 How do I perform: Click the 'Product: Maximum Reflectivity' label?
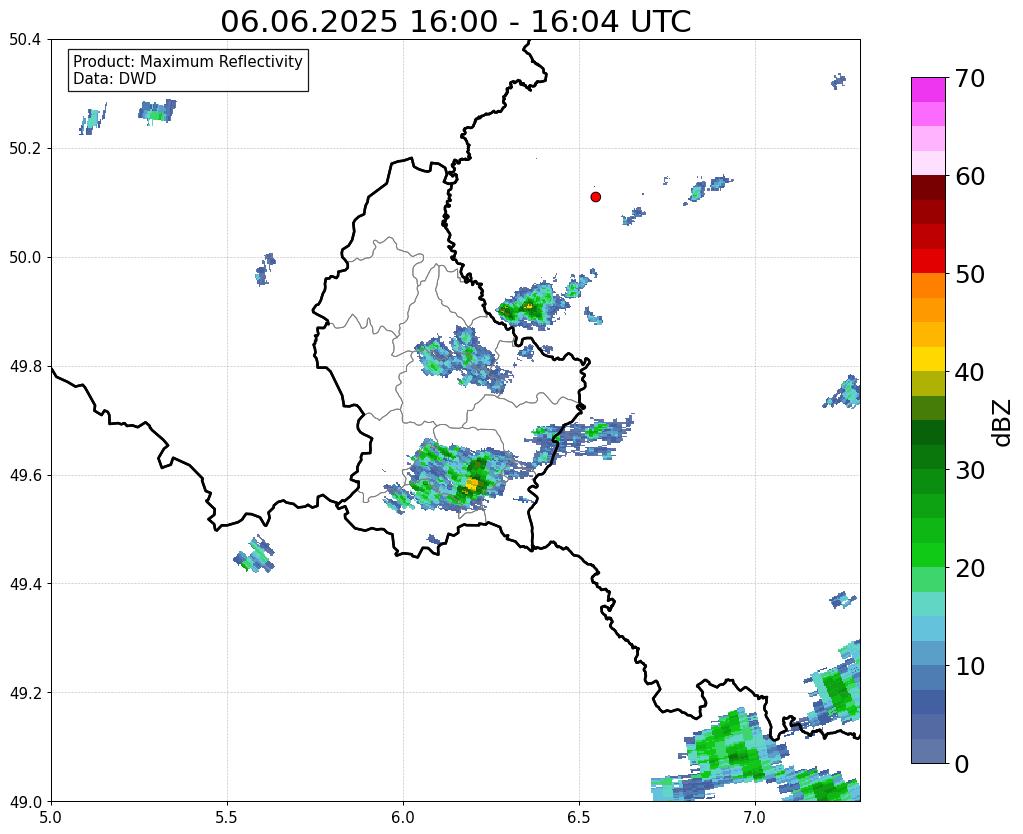point(188,61)
